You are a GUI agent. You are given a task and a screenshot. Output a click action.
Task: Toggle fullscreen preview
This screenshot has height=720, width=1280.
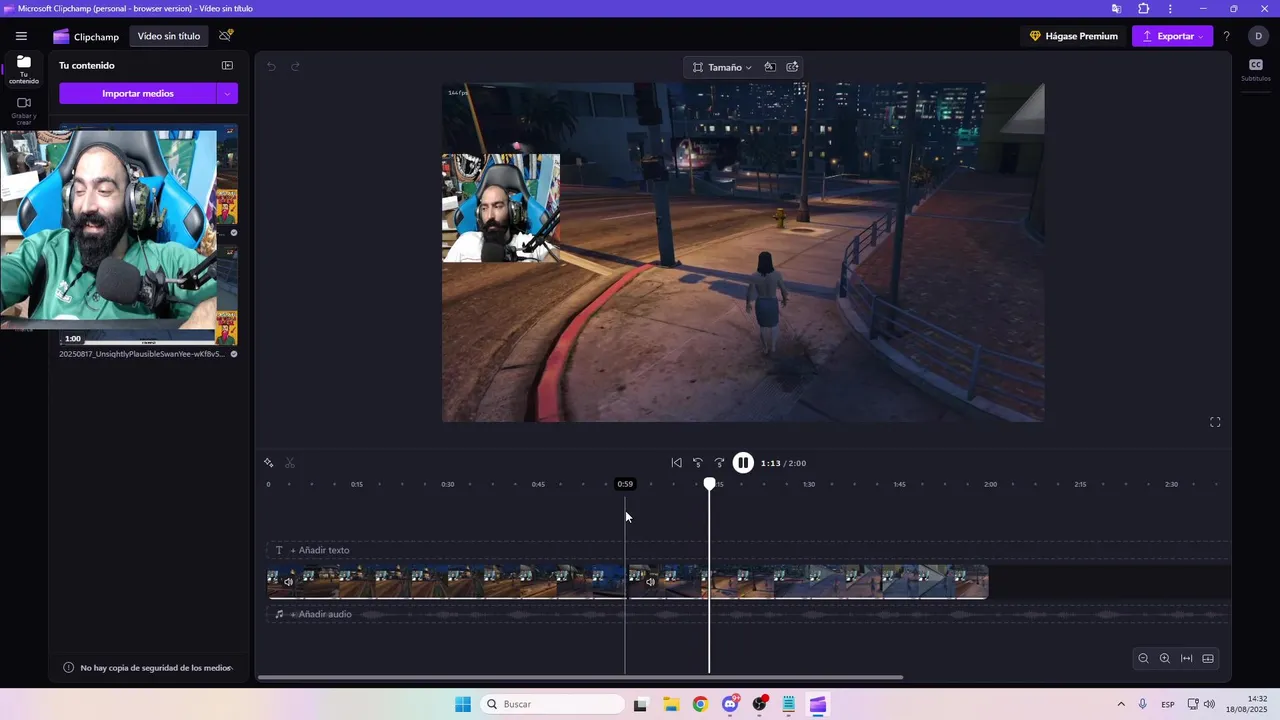pyautogui.click(x=1215, y=422)
